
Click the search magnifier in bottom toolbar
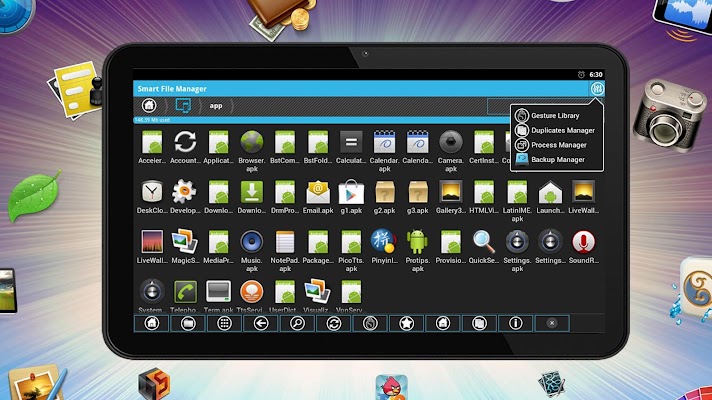coord(297,323)
